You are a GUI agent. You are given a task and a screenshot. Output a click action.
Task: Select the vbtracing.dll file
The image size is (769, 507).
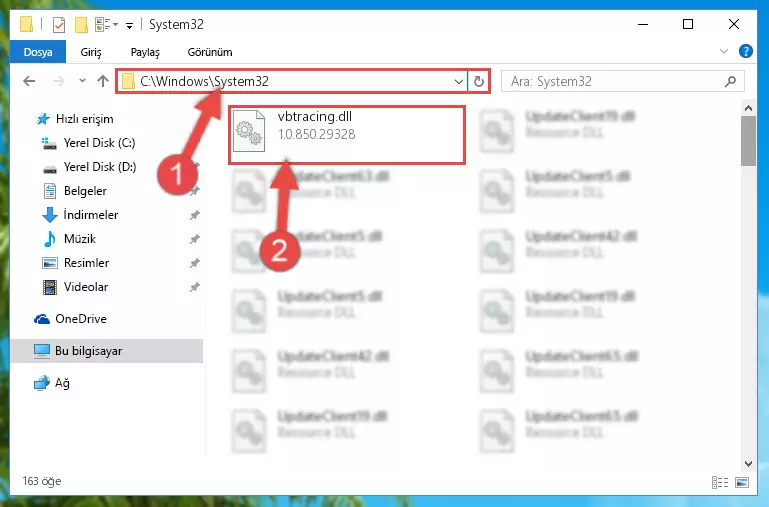click(347, 135)
